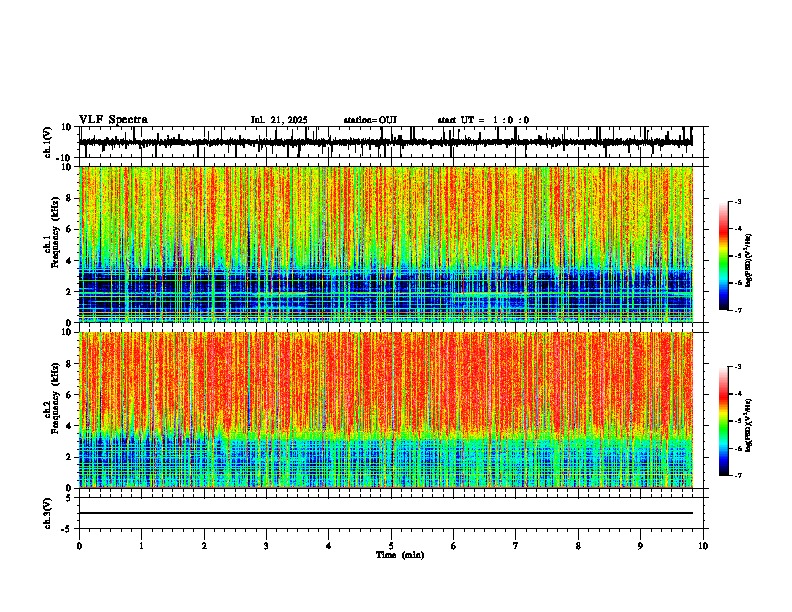Click the "8" tick on ch.1 frequency axis
This screenshot has height=612, width=792.
tap(71, 198)
